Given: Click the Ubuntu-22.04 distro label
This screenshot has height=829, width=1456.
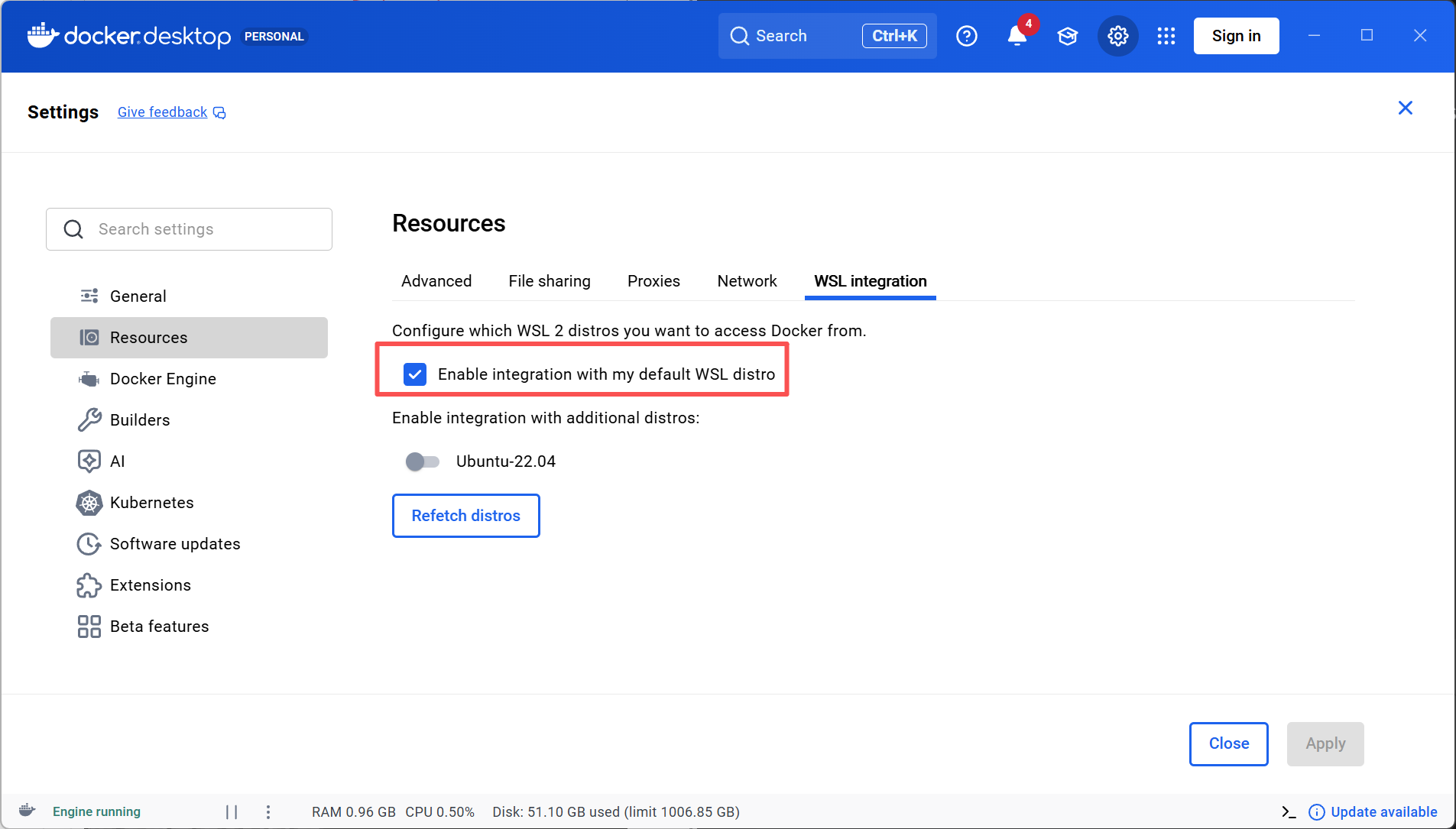Looking at the screenshot, I should click(x=506, y=461).
